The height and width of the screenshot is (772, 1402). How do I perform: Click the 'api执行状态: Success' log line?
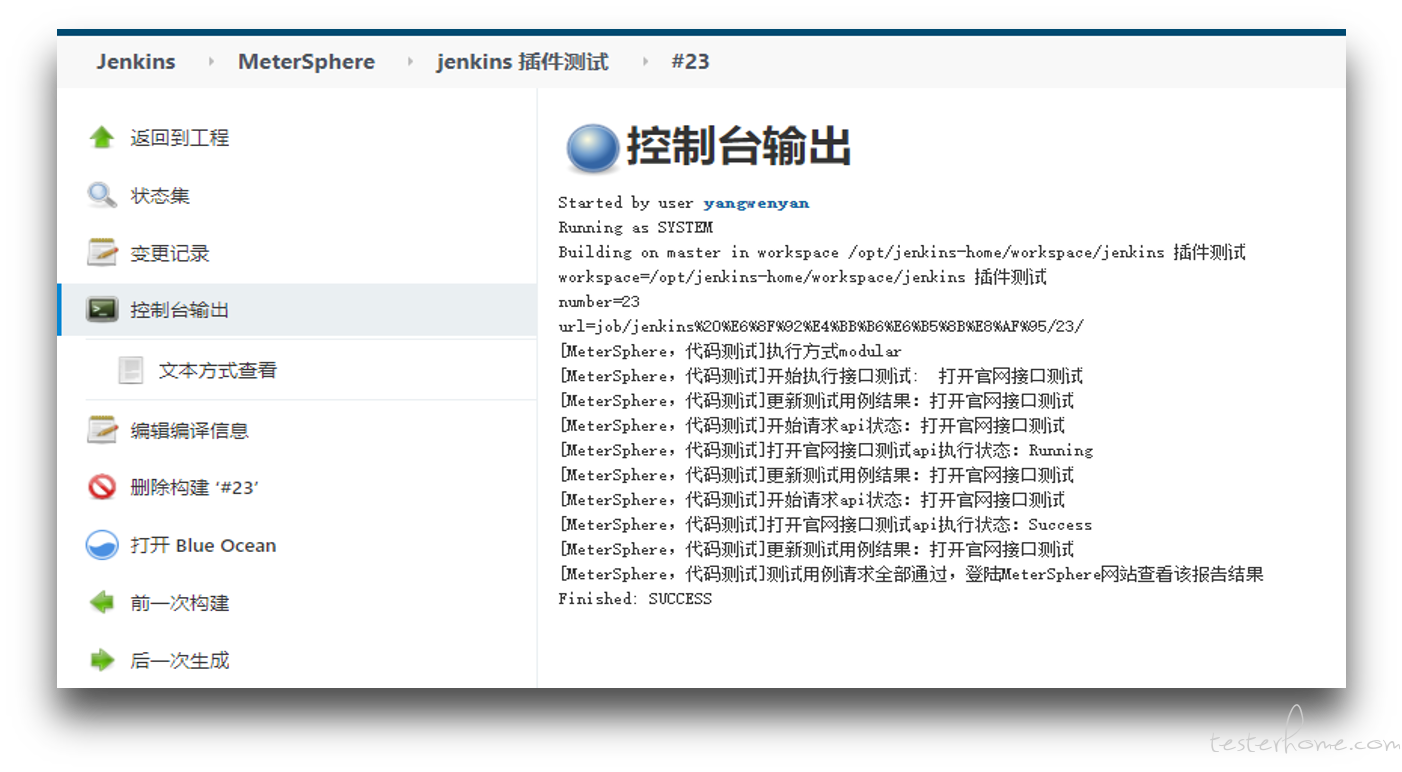(825, 525)
